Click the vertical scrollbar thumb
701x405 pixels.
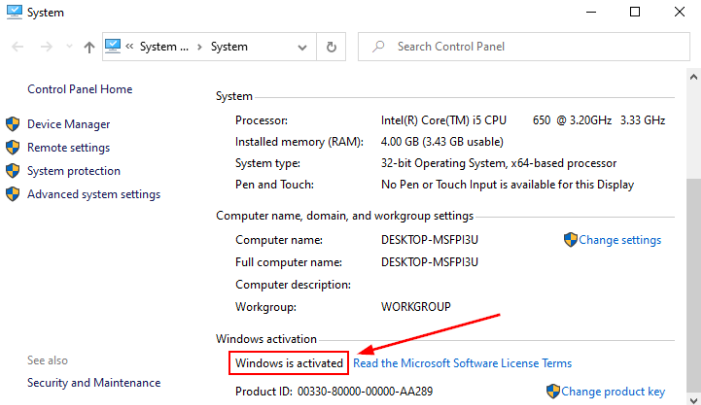coord(693,284)
